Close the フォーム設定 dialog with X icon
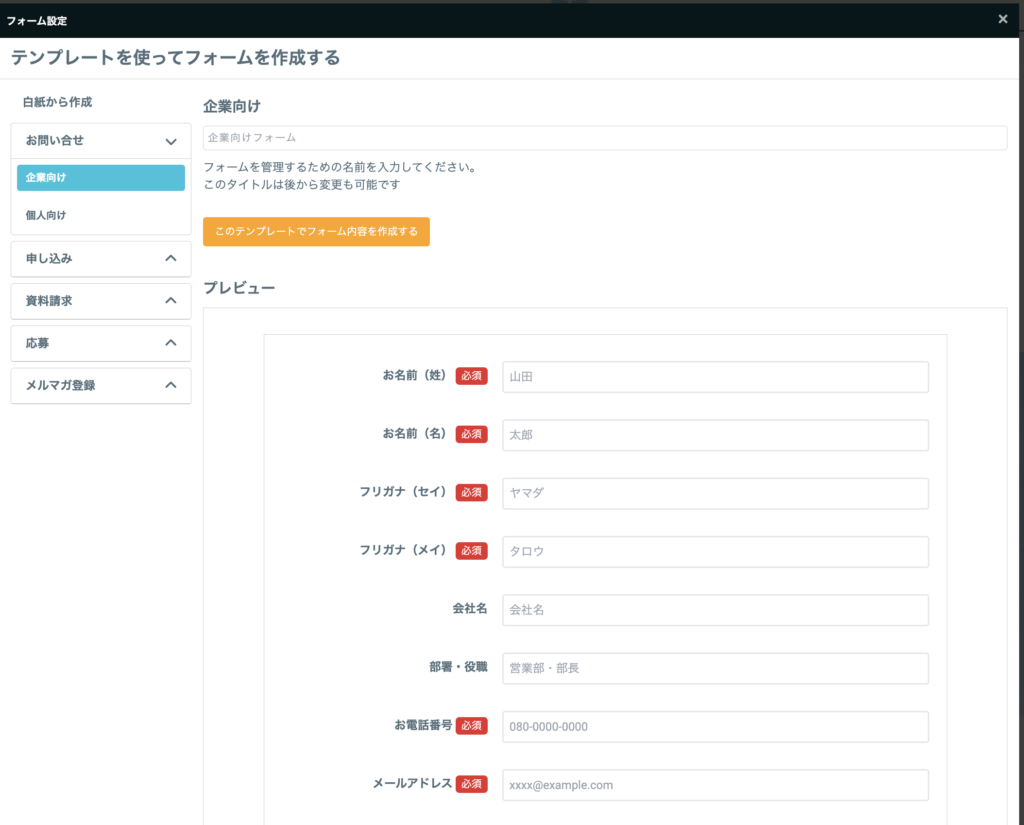Image resolution: width=1024 pixels, height=825 pixels. [x=1002, y=19]
